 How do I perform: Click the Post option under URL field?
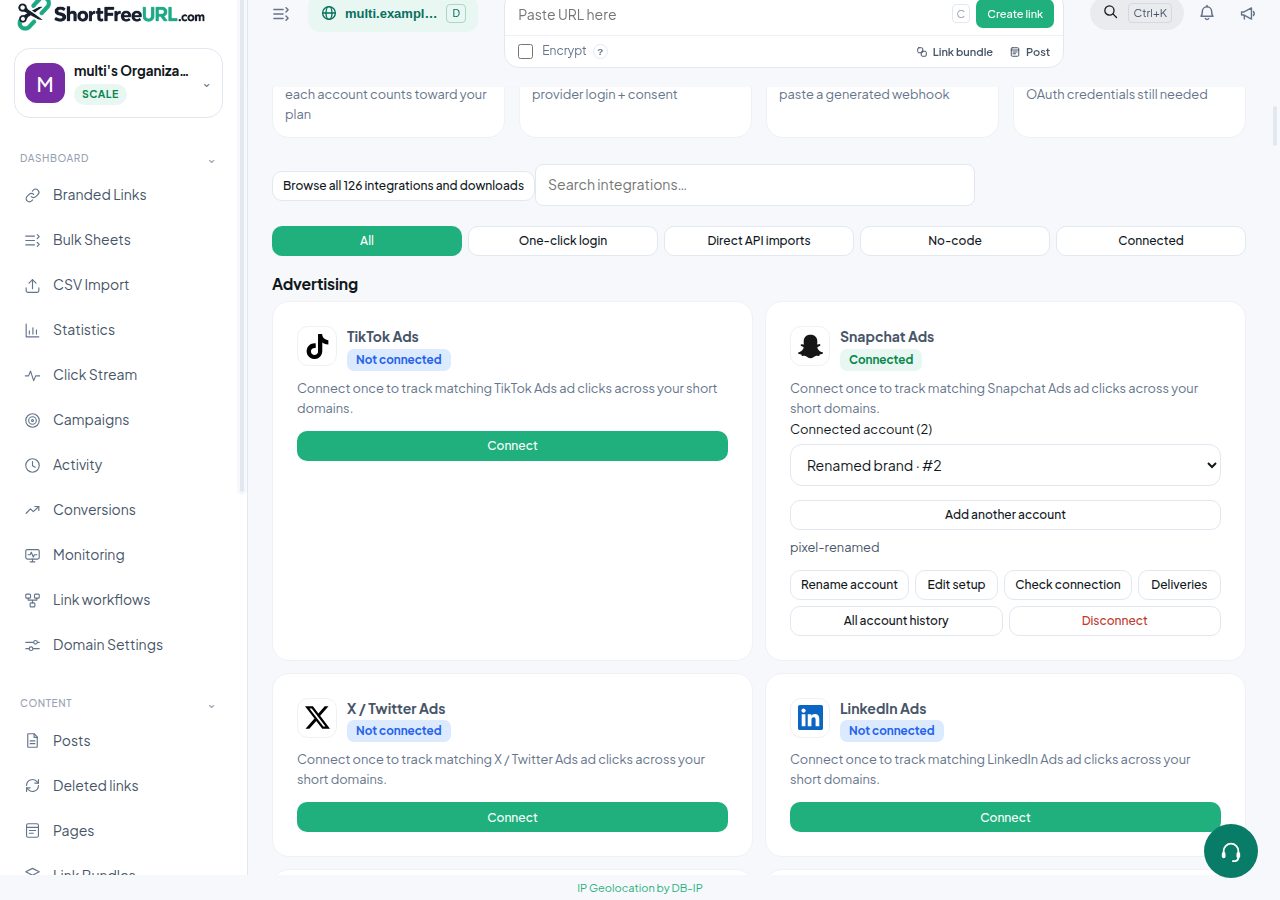(1030, 52)
